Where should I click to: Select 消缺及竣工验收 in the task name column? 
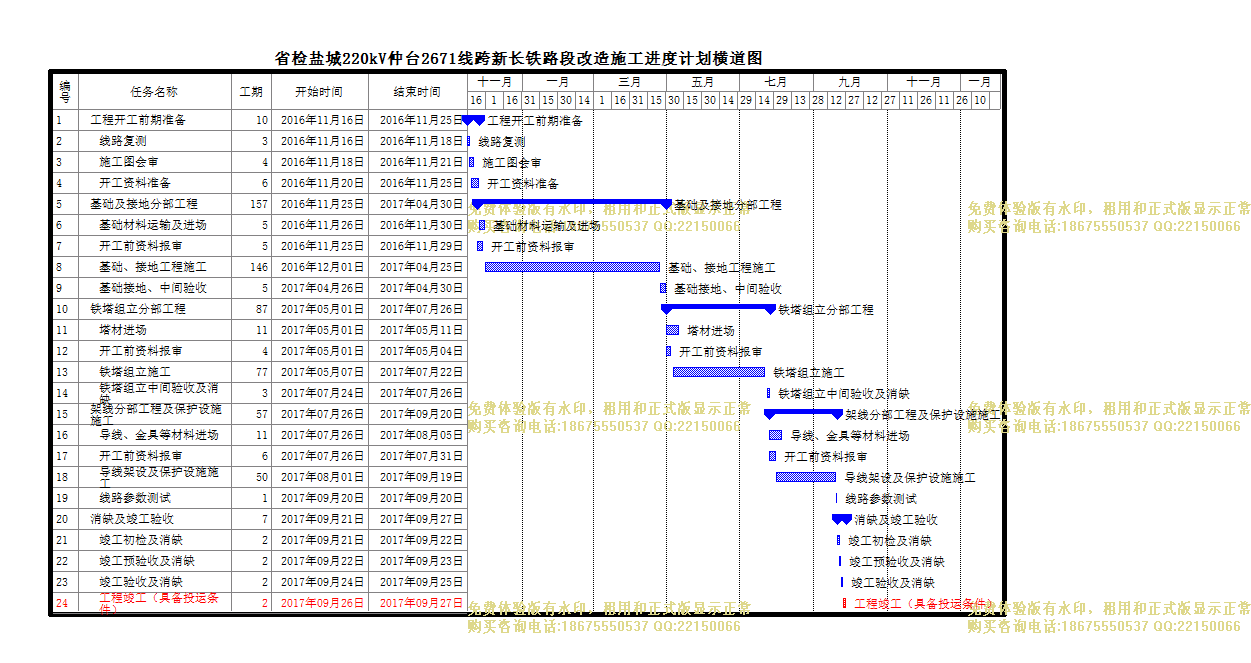(x=132, y=519)
